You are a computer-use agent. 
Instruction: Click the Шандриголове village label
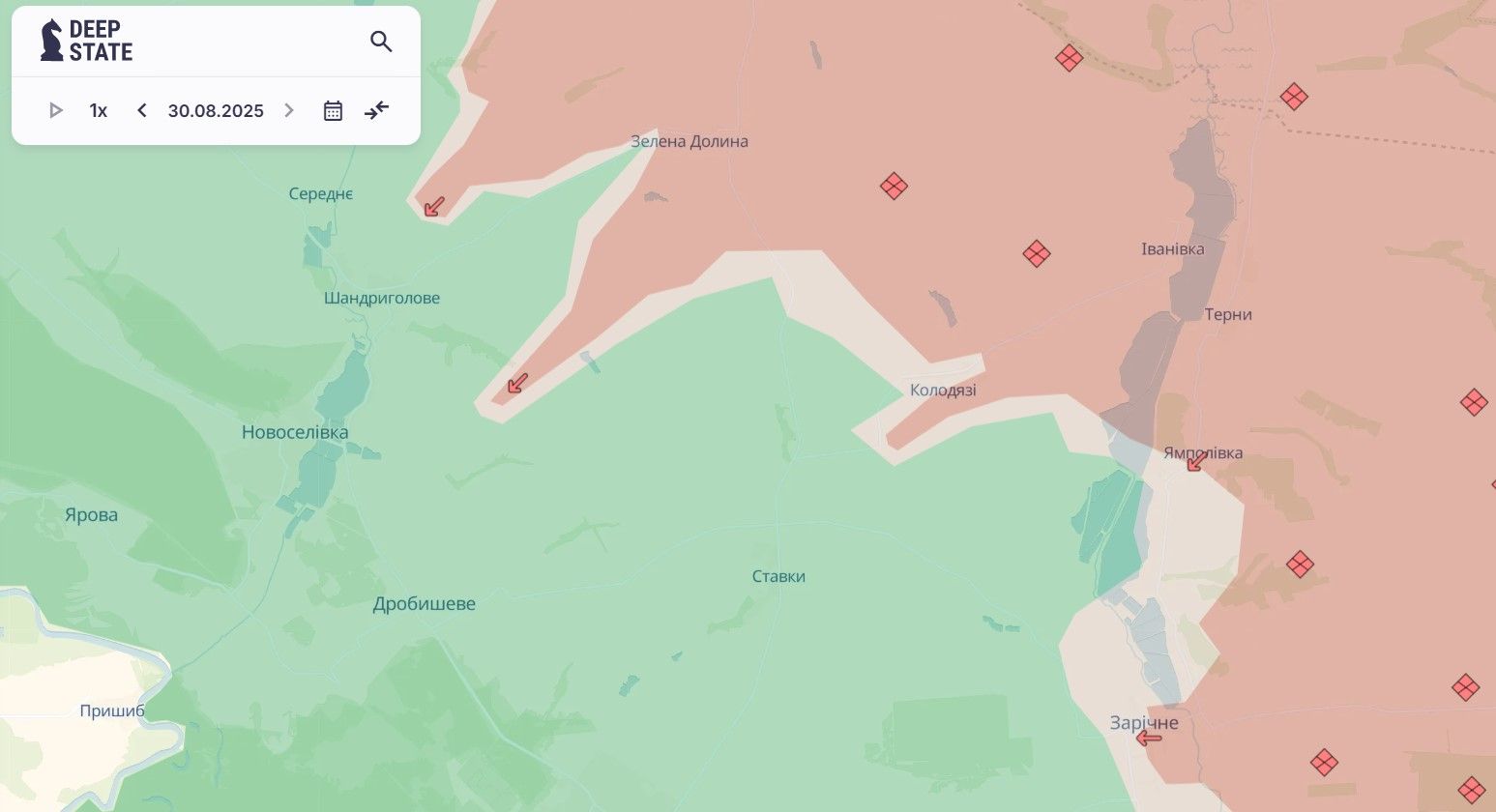[382, 298]
